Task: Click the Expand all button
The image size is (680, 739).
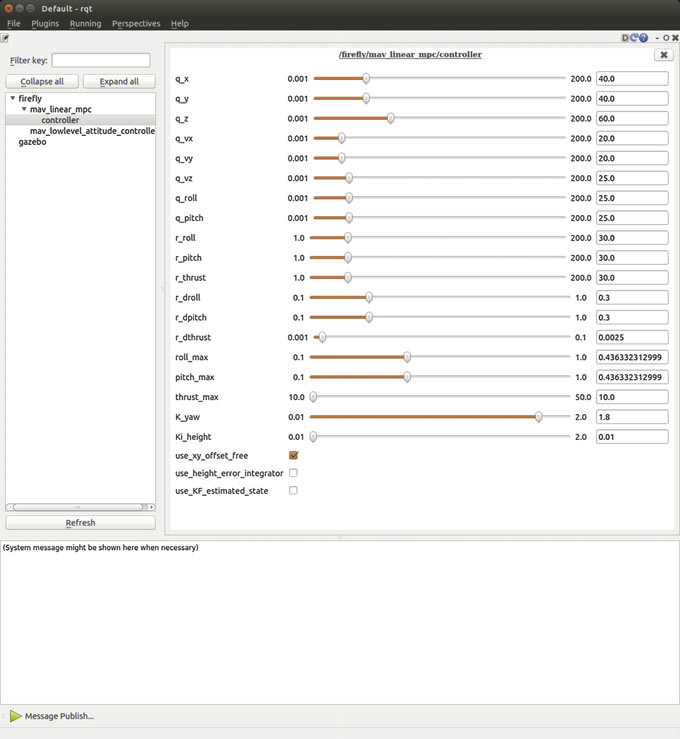Action: coord(119,82)
